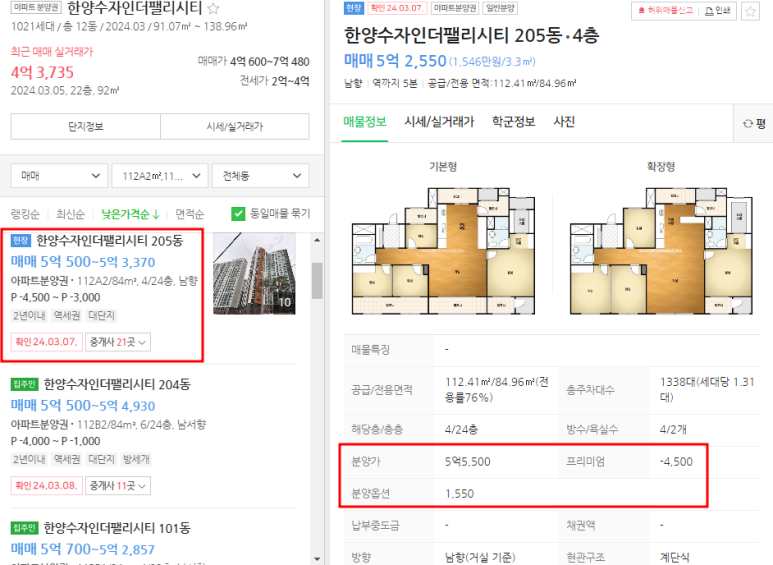Report a false listing via 허위매물신고
This screenshot has height=565, width=773.
click(666, 10)
